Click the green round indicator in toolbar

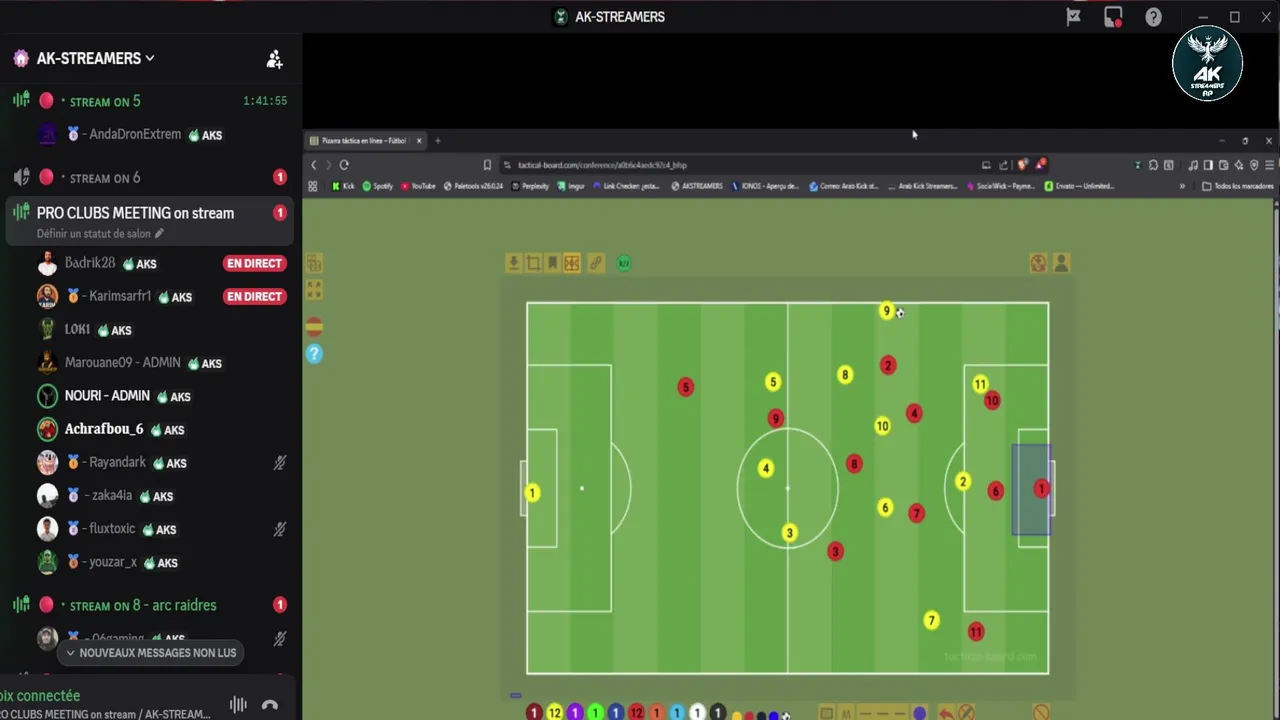click(x=624, y=263)
